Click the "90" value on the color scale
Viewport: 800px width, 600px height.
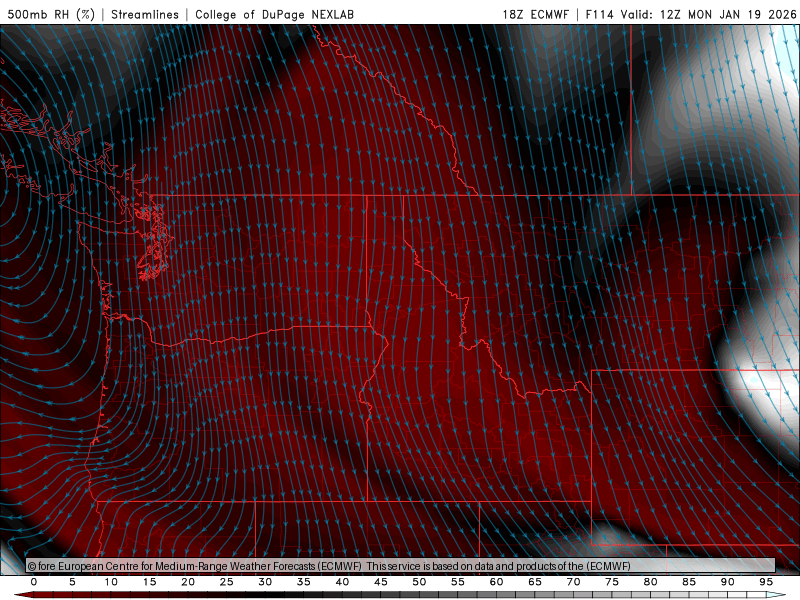tap(728, 582)
